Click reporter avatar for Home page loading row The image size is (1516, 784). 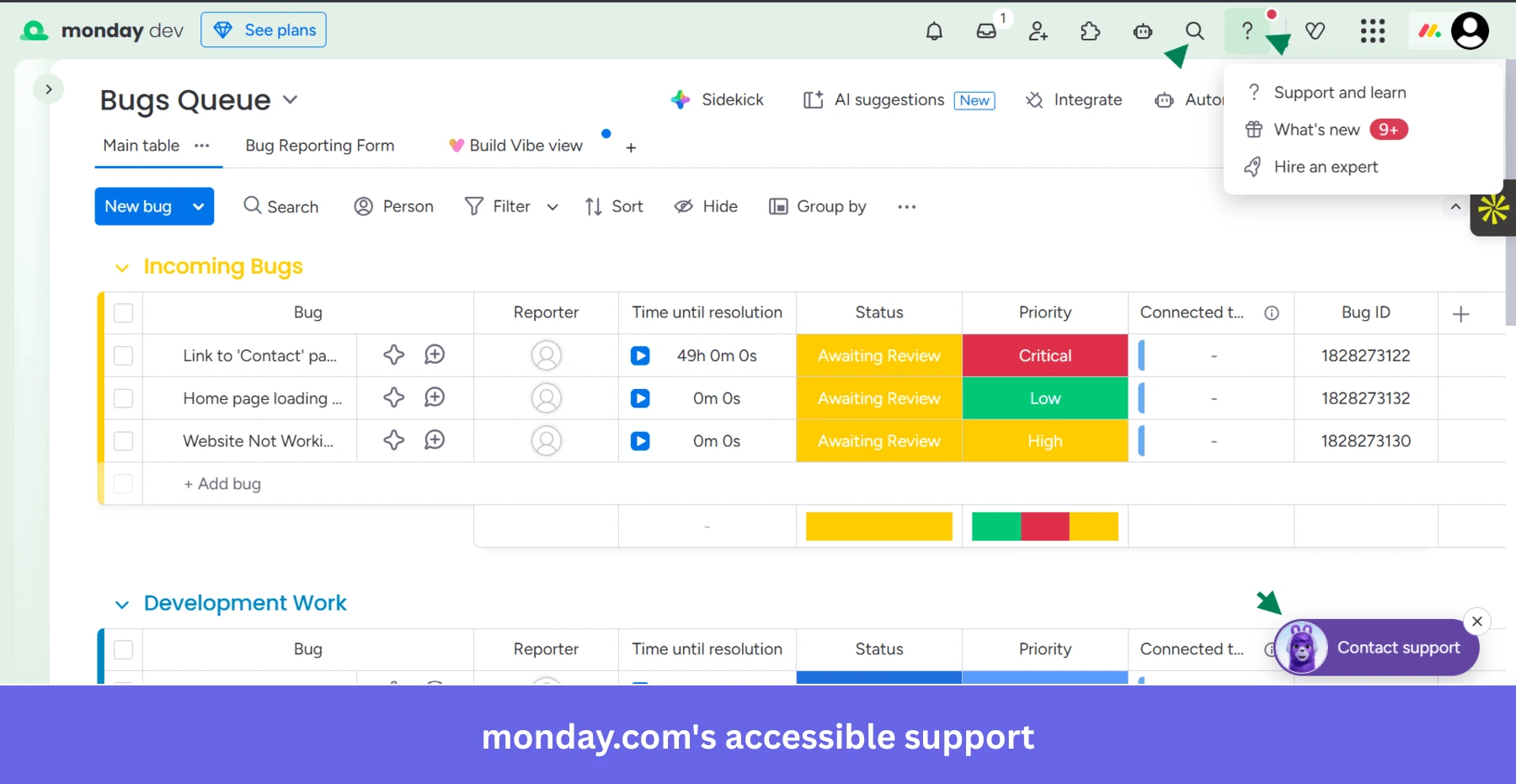pos(547,398)
